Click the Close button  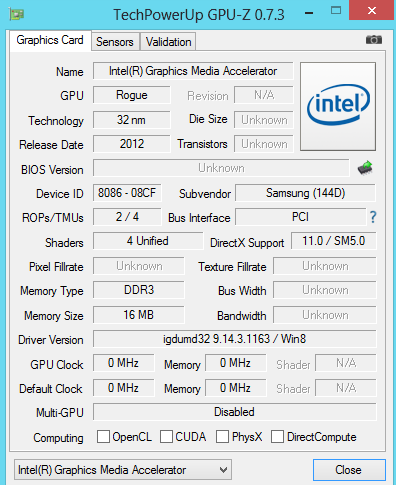(x=349, y=470)
